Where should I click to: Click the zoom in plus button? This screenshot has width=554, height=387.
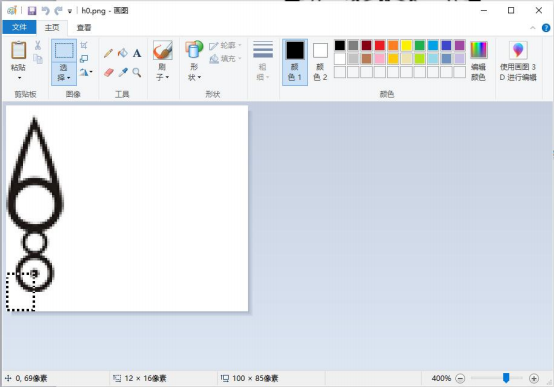pos(534,379)
